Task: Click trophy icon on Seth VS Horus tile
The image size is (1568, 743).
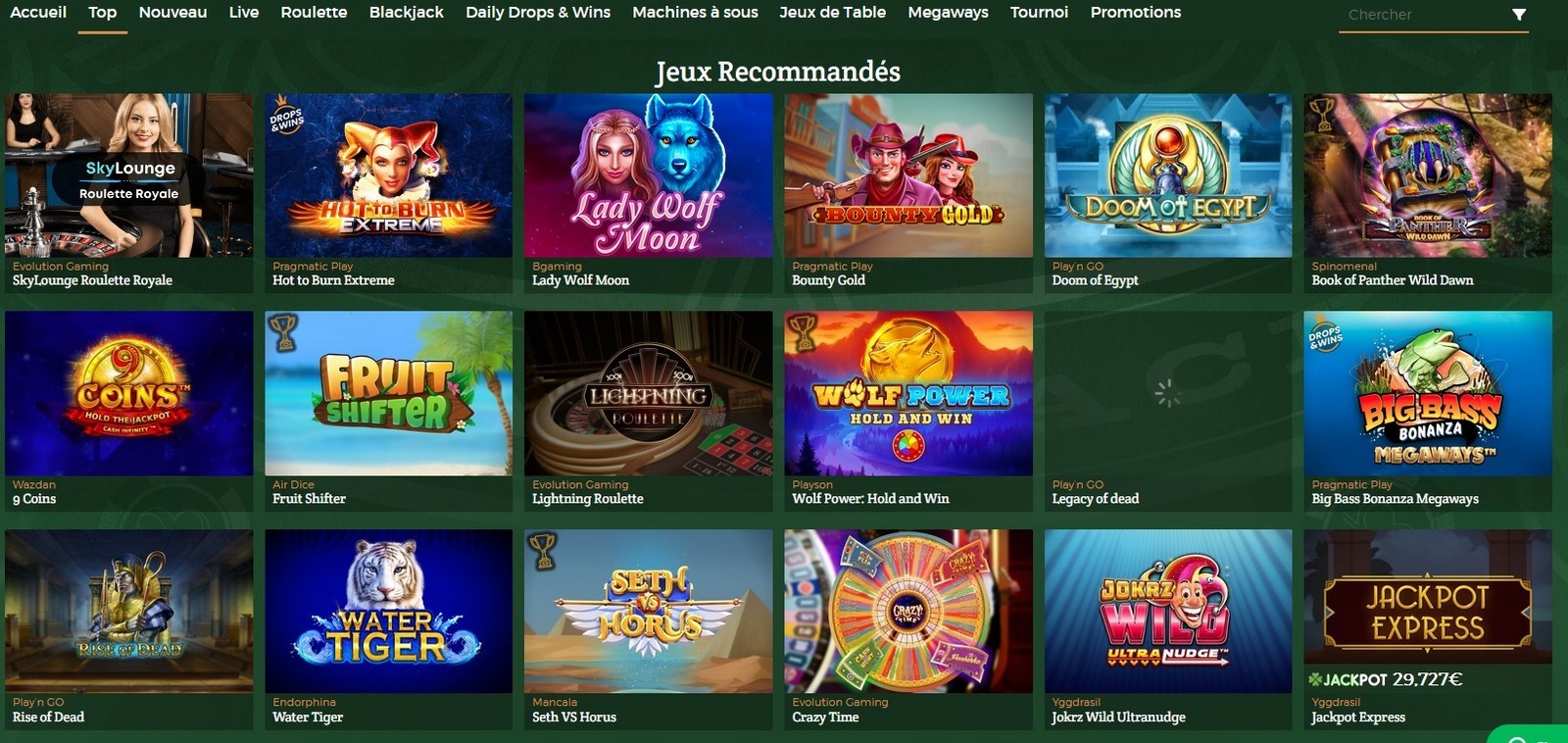Action: point(542,551)
